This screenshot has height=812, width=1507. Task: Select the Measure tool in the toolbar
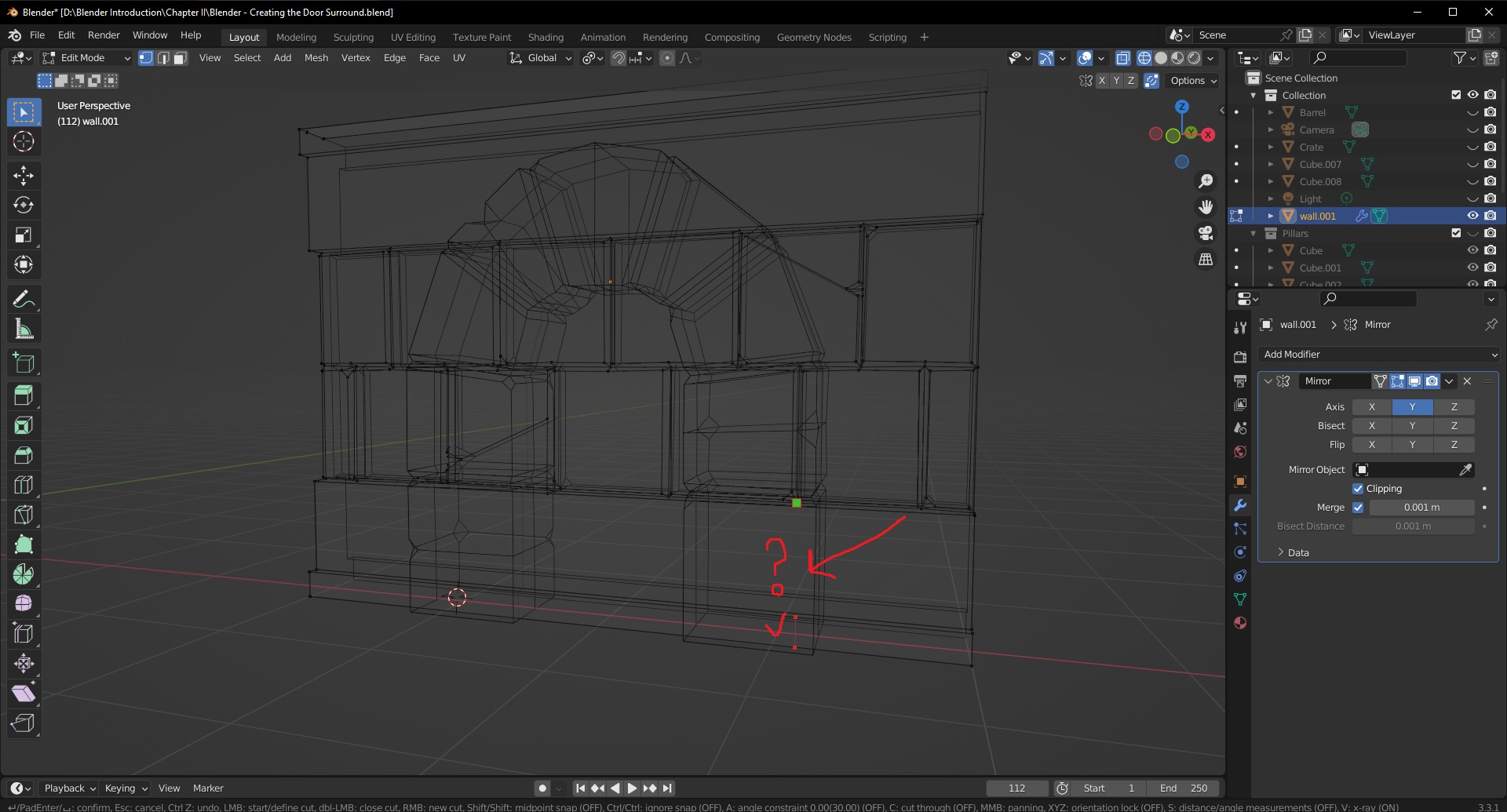click(x=24, y=328)
